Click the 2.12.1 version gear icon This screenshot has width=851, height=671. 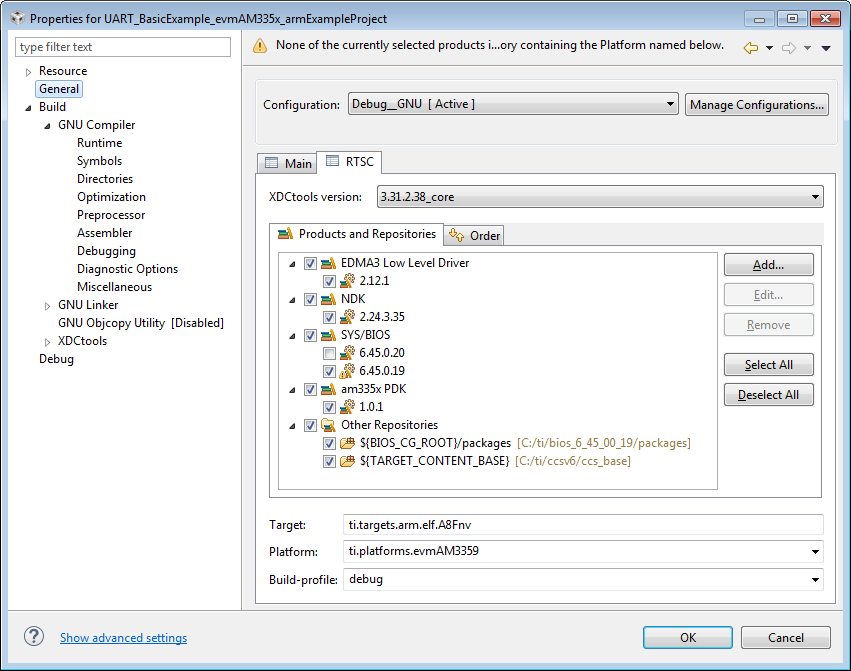(x=347, y=281)
